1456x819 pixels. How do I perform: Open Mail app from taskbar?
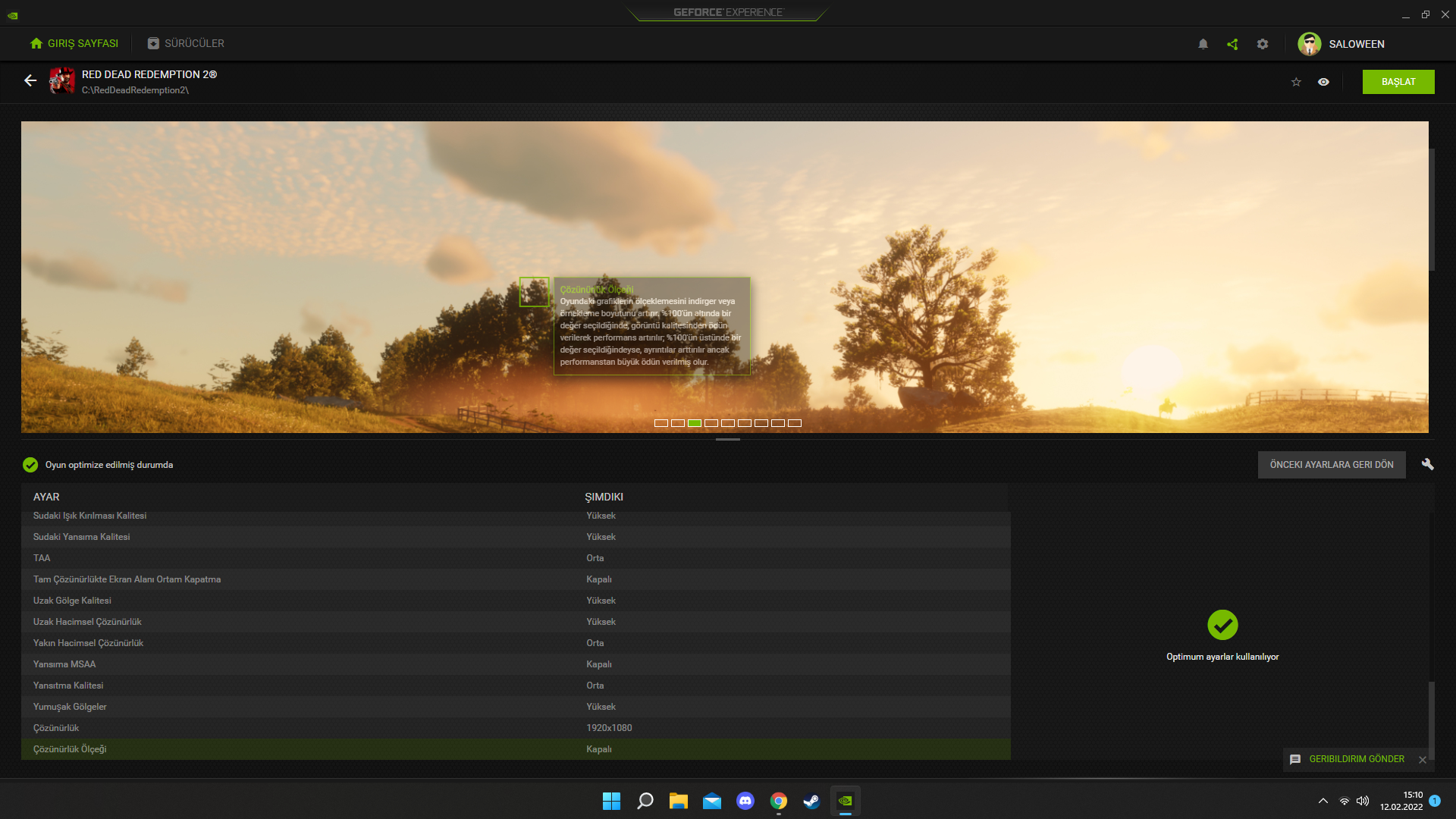pos(712,801)
